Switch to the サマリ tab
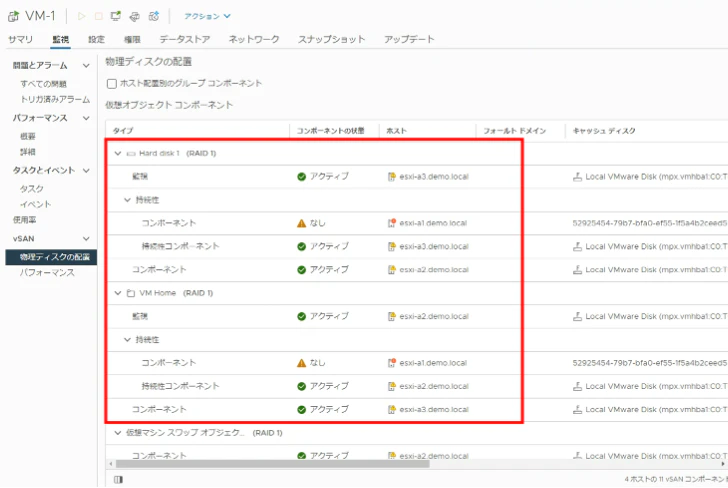Screen dimensions: 728x488 coord(20,39)
